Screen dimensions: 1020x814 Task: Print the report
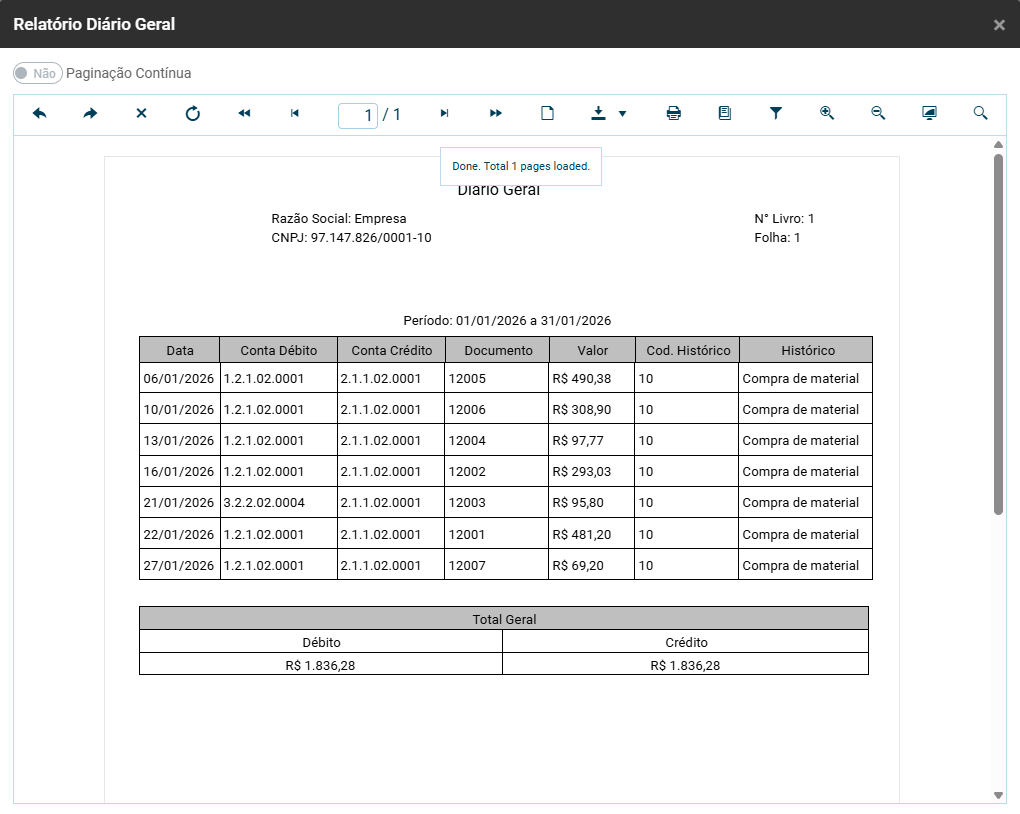click(674, 114)
